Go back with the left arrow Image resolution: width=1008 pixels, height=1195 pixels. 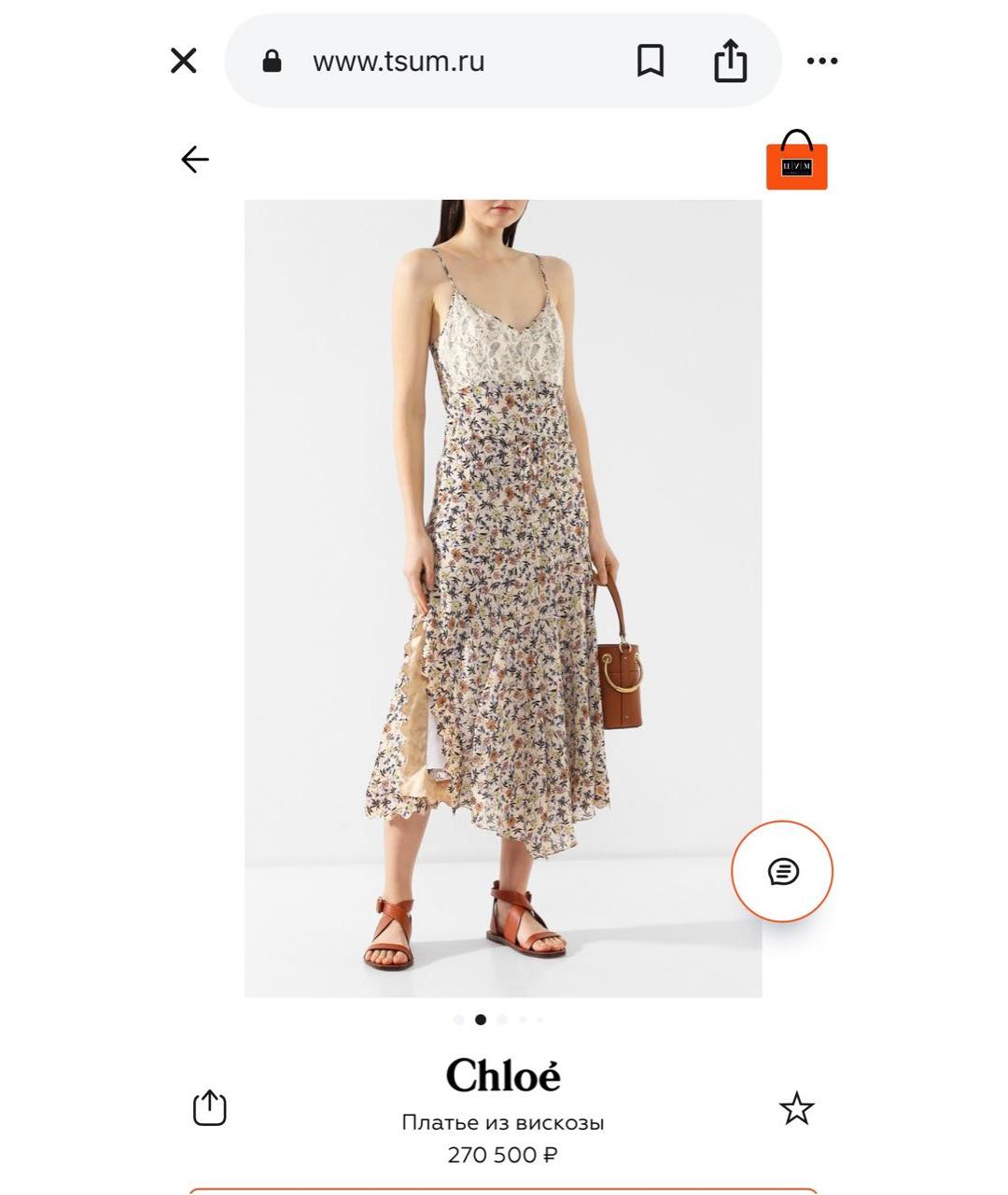pos(194,160)
